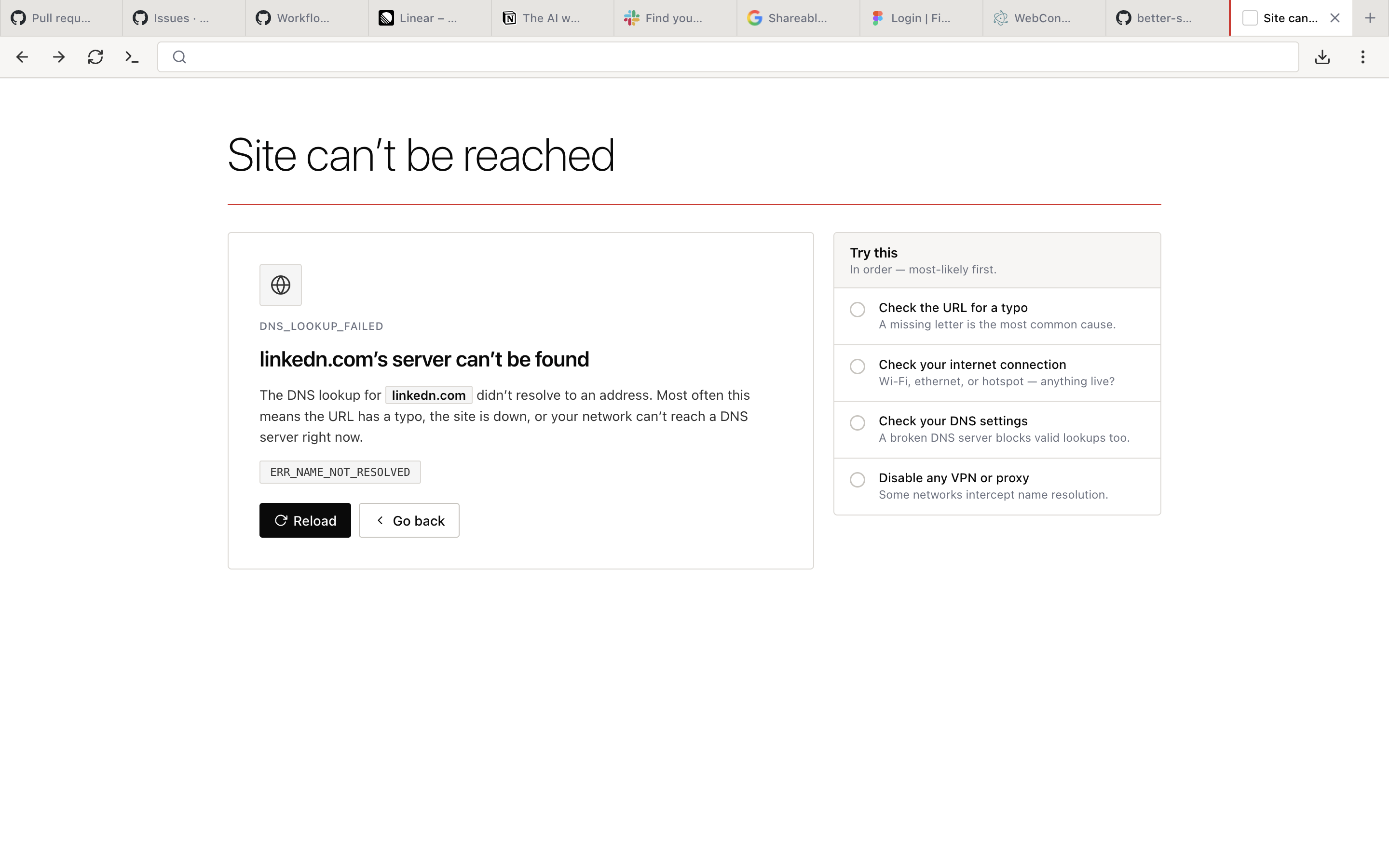Click the linkedn.com domain chip in description

point(429,395)
